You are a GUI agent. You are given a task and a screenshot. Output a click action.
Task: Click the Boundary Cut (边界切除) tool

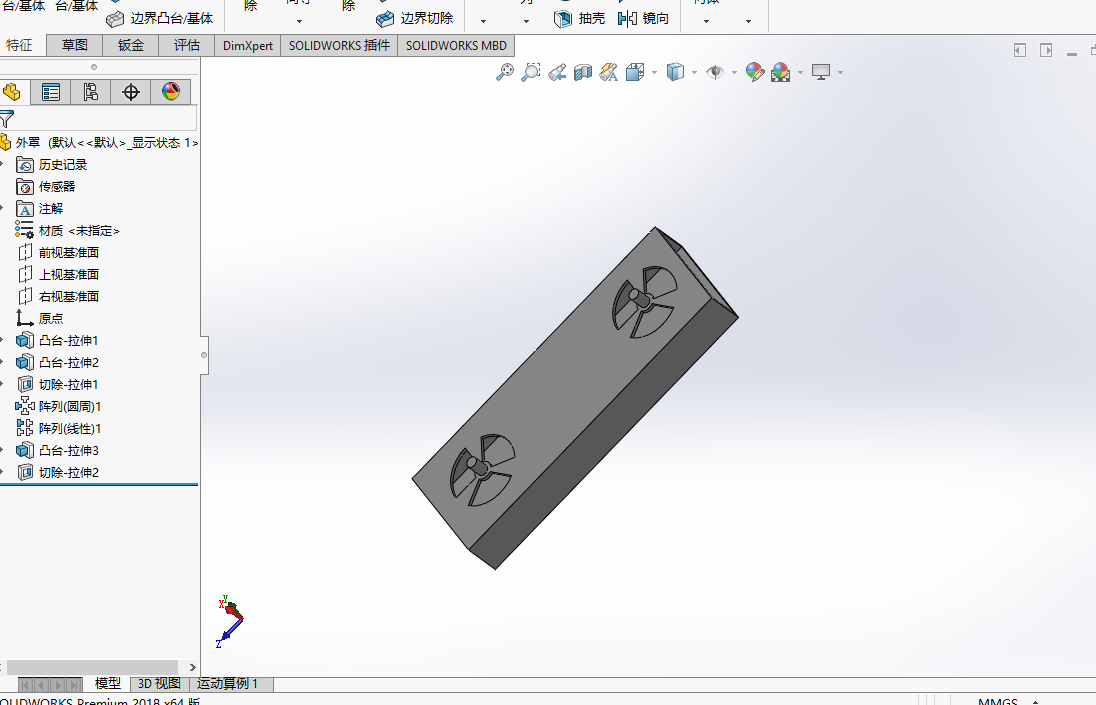click(x=414, y=19)
